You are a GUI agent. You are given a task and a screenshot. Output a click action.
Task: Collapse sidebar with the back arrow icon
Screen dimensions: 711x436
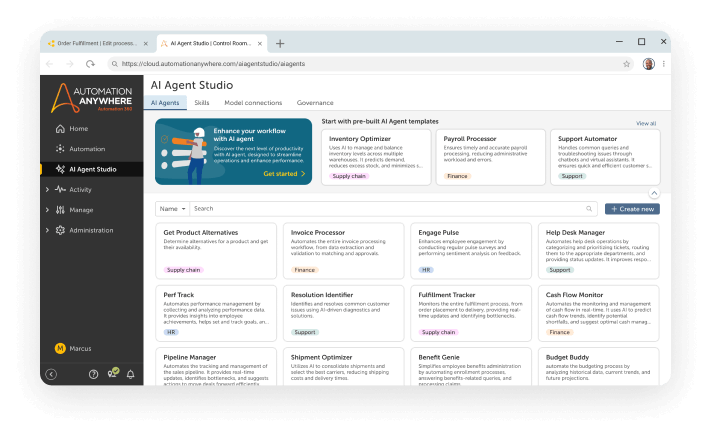[x=51, y=374]
